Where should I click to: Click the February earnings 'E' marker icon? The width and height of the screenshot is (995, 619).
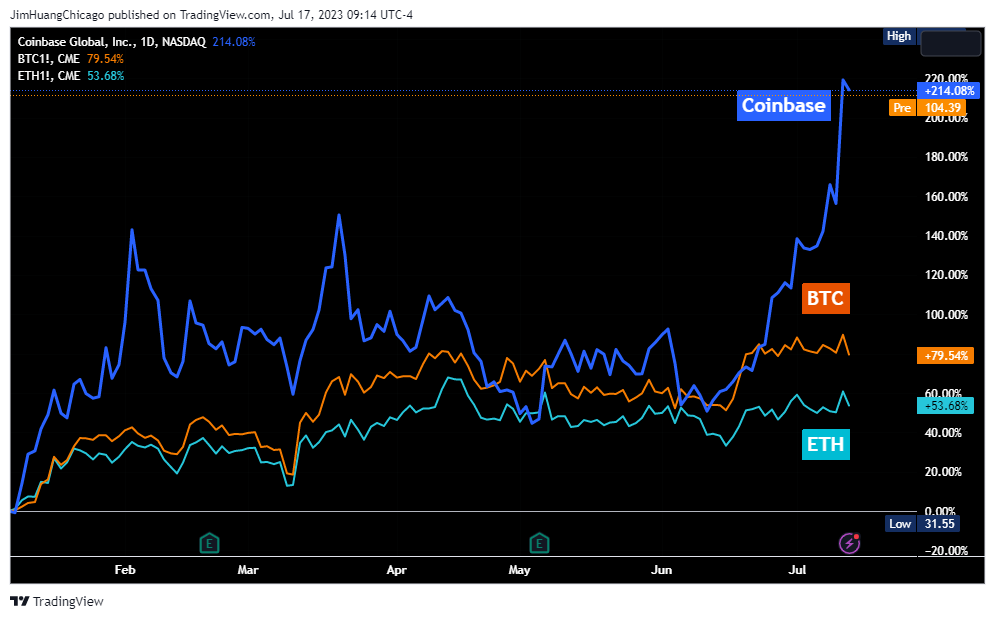(x=209, y=543)
